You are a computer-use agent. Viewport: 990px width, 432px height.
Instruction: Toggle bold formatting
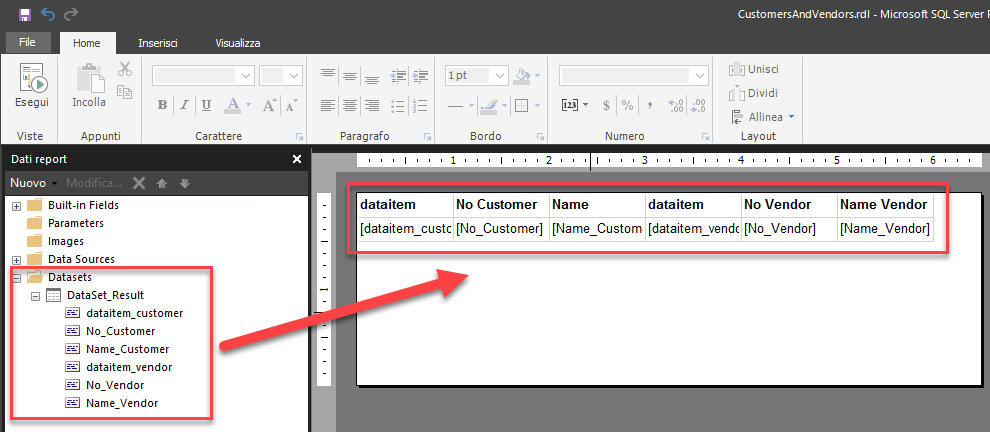coord(162,105)
